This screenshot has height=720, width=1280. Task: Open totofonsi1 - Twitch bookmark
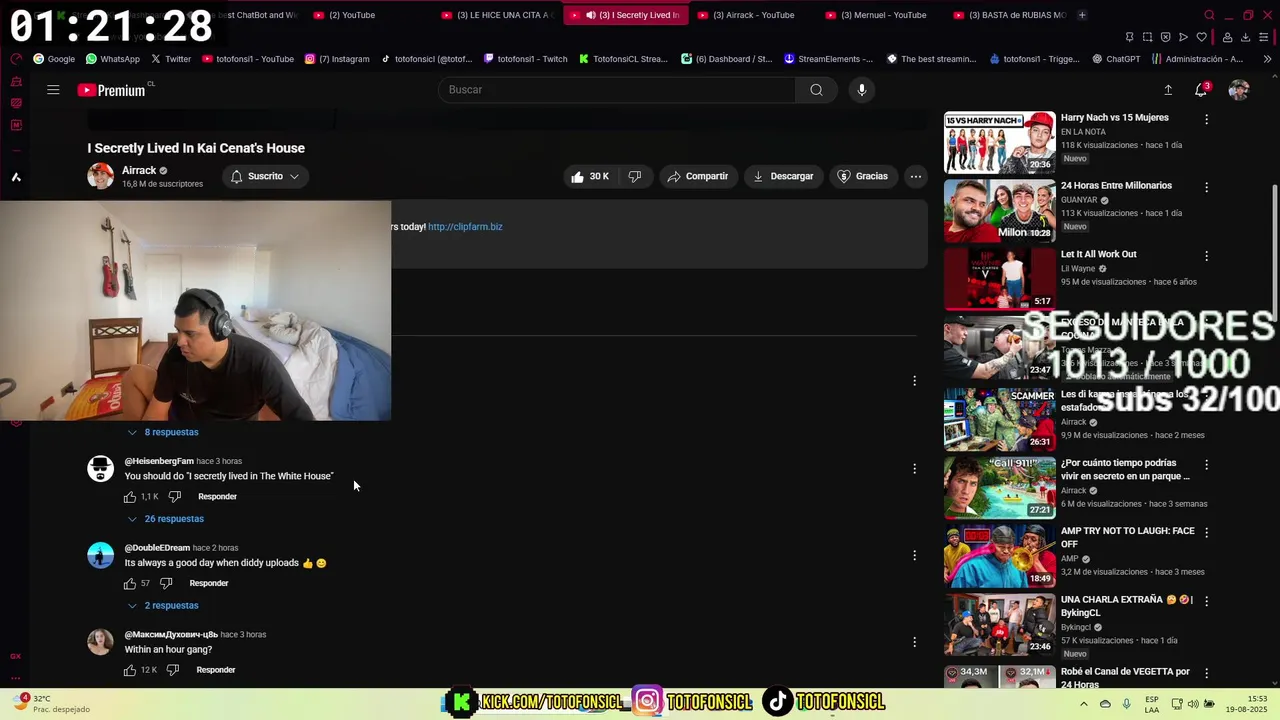(x=525, y=59)
